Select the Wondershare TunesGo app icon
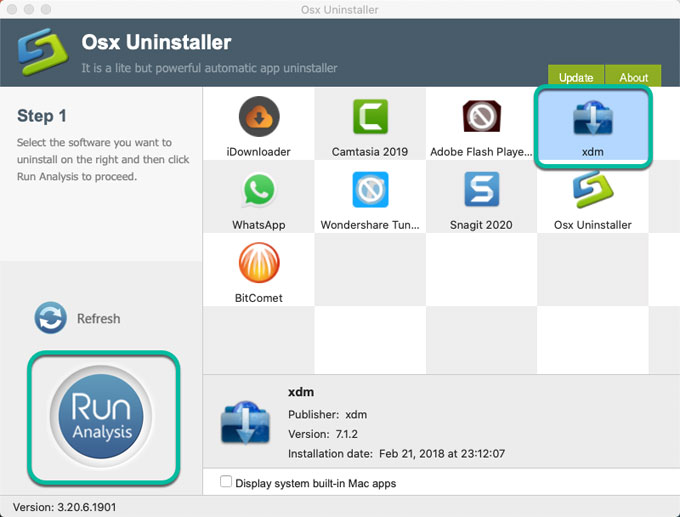 (x=370, y=190)
